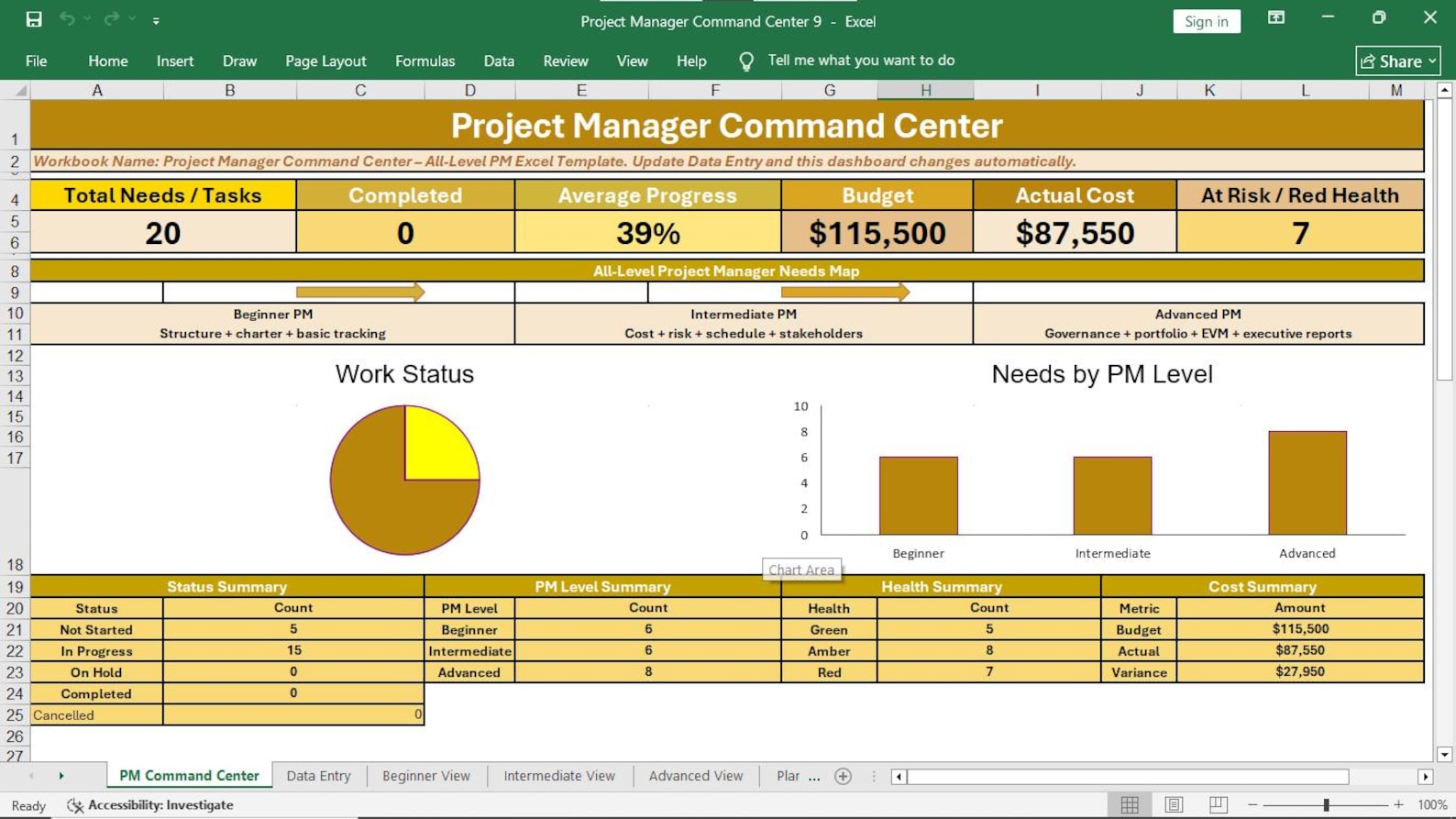Screen dimensions: 1456x819
Task: Click the zoom slider handle
Action: [1326, 805]
